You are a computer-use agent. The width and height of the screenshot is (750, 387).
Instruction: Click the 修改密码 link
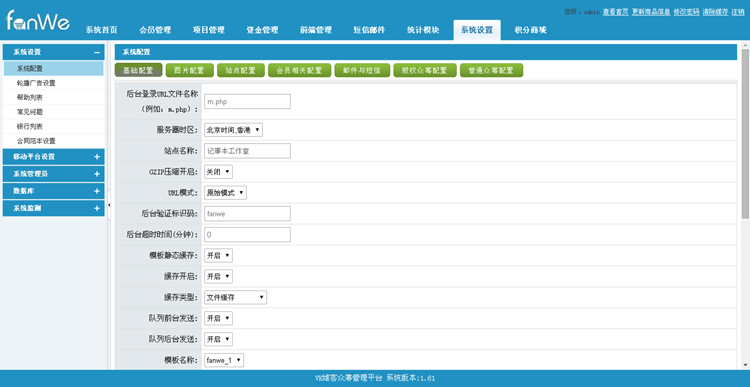[x=686, y=12]
